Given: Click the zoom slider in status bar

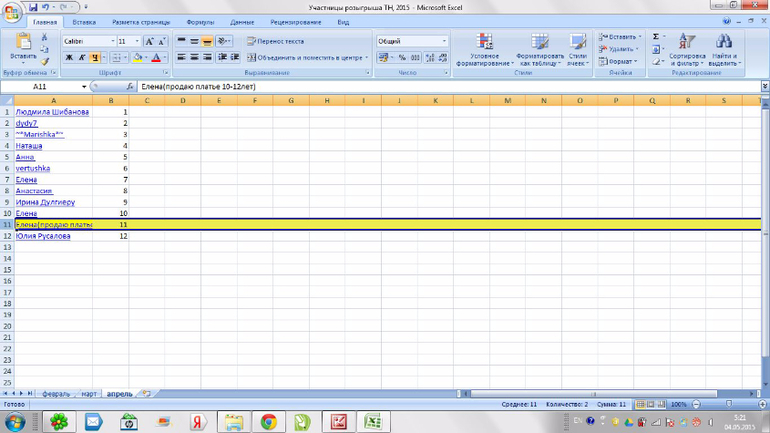Looking at the screenshot, I should 725,404.
